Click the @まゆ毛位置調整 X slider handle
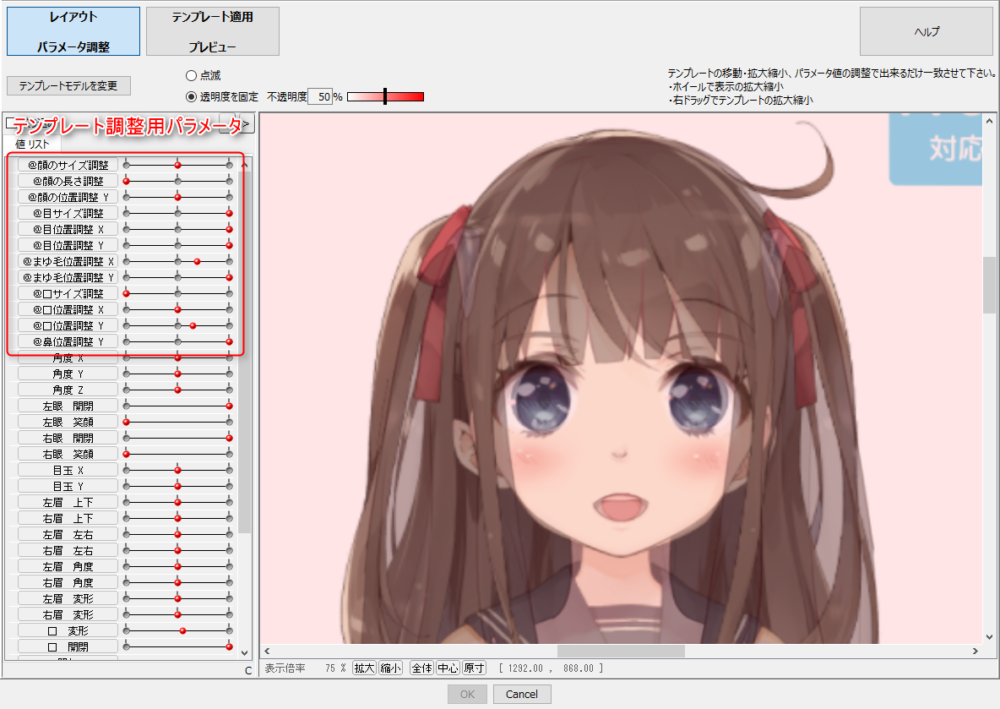 [x=197, y=261]
